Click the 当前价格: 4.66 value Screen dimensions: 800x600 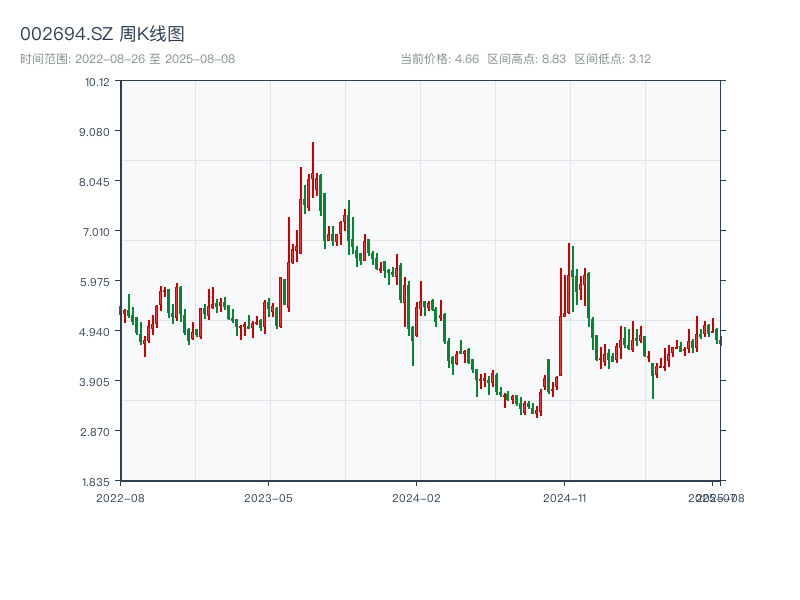coord(440,59)
